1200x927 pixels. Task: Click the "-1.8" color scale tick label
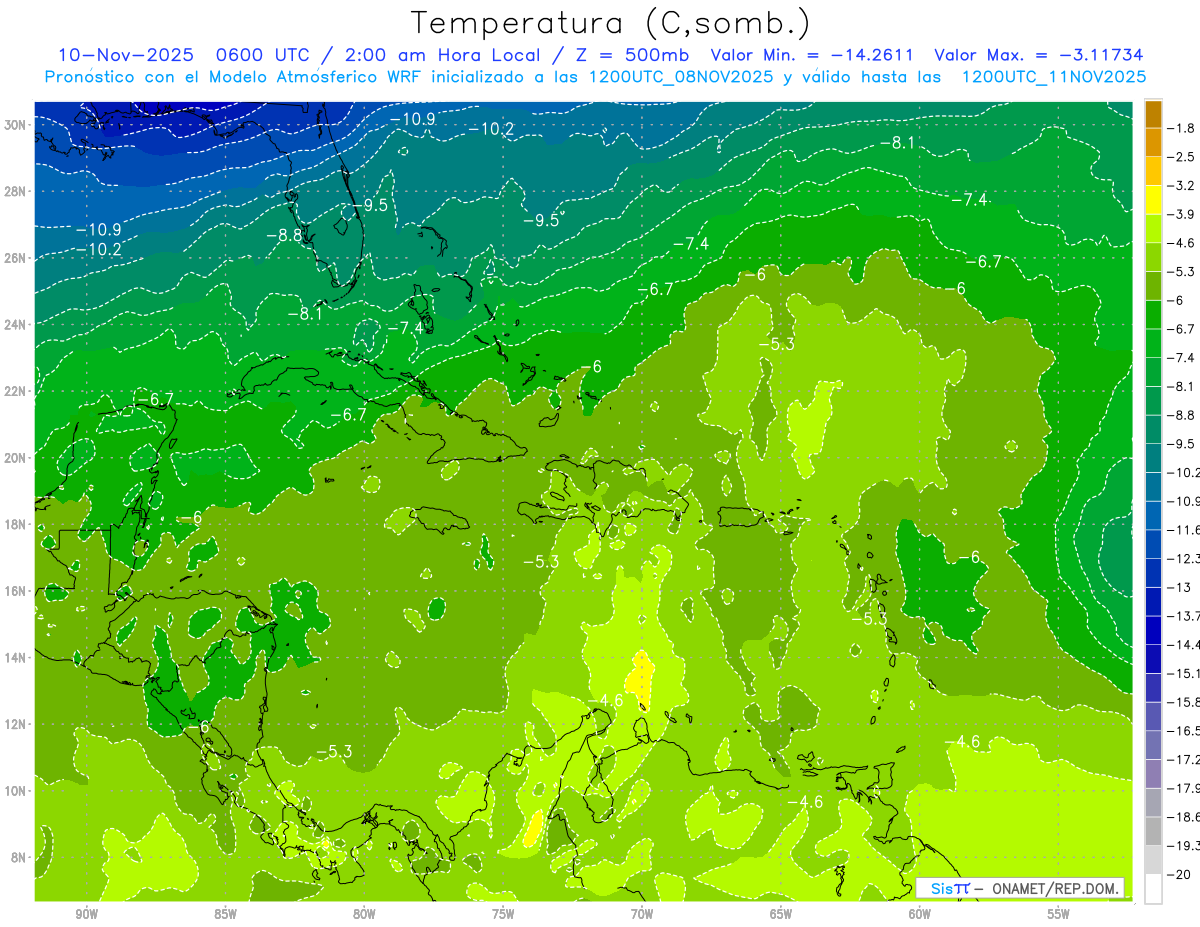[1181, 128]
